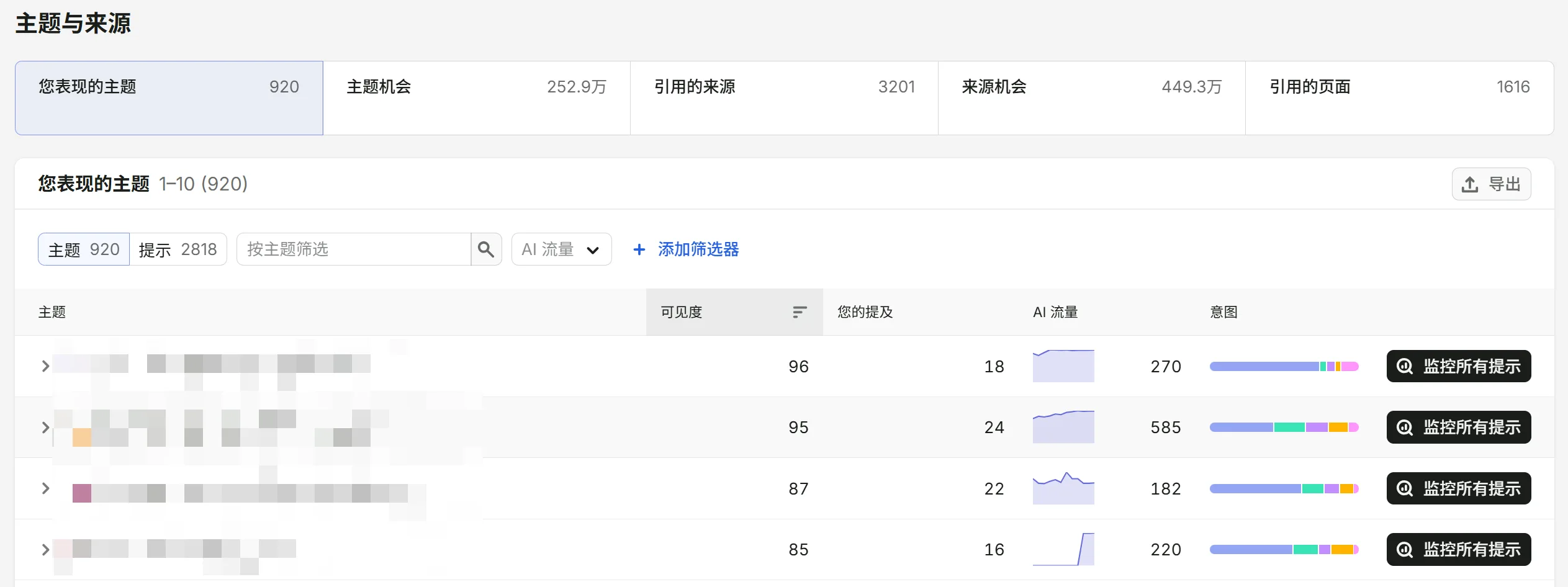Click the 主题 column header
Screen dimensions: 1568x587
[x=52, y=312]
